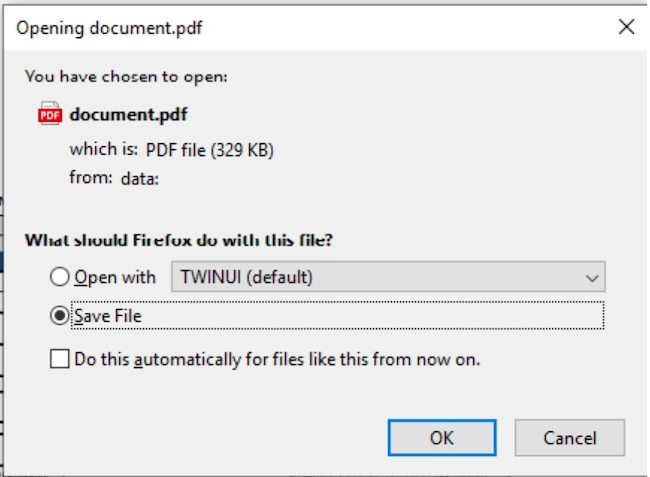Click the Opening document.pdf window title
This screenshot has height=477, width=650.
pos(109,28)
